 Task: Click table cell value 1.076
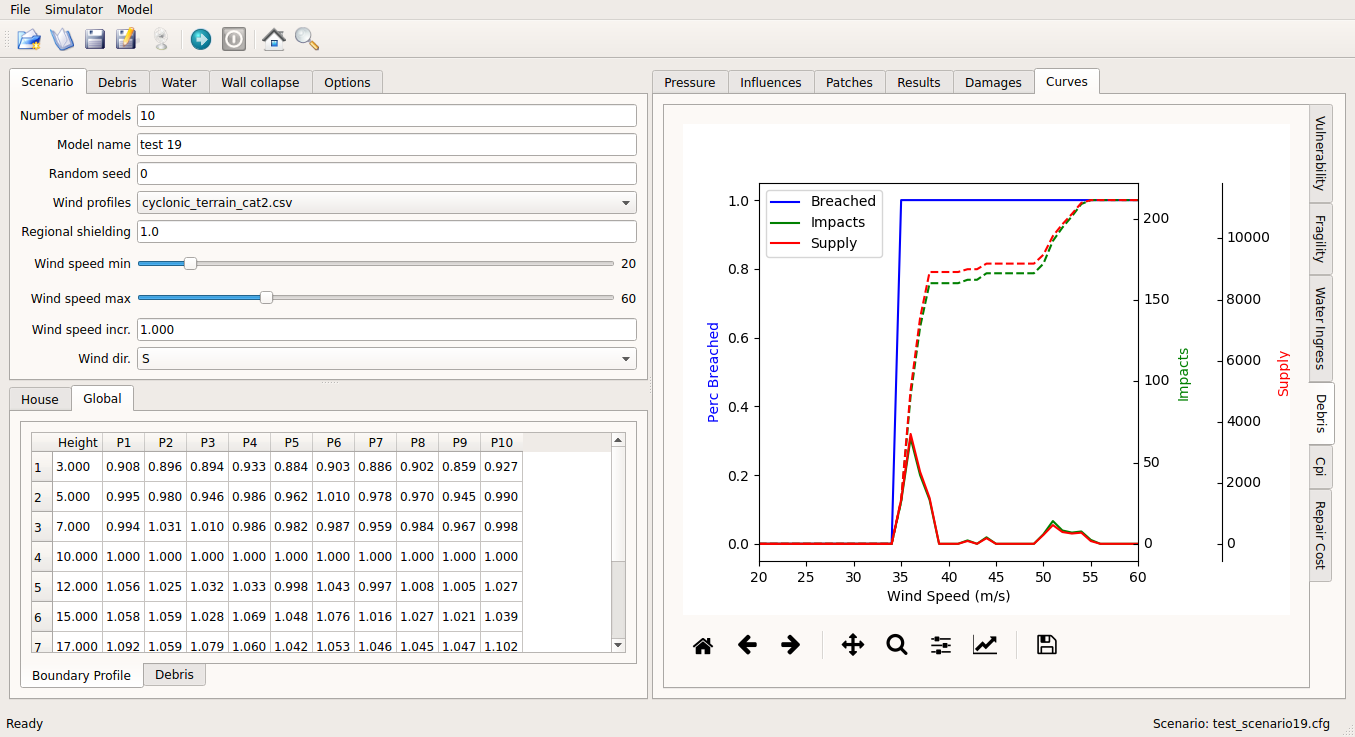pyautogui.click(x=333, y=617)
